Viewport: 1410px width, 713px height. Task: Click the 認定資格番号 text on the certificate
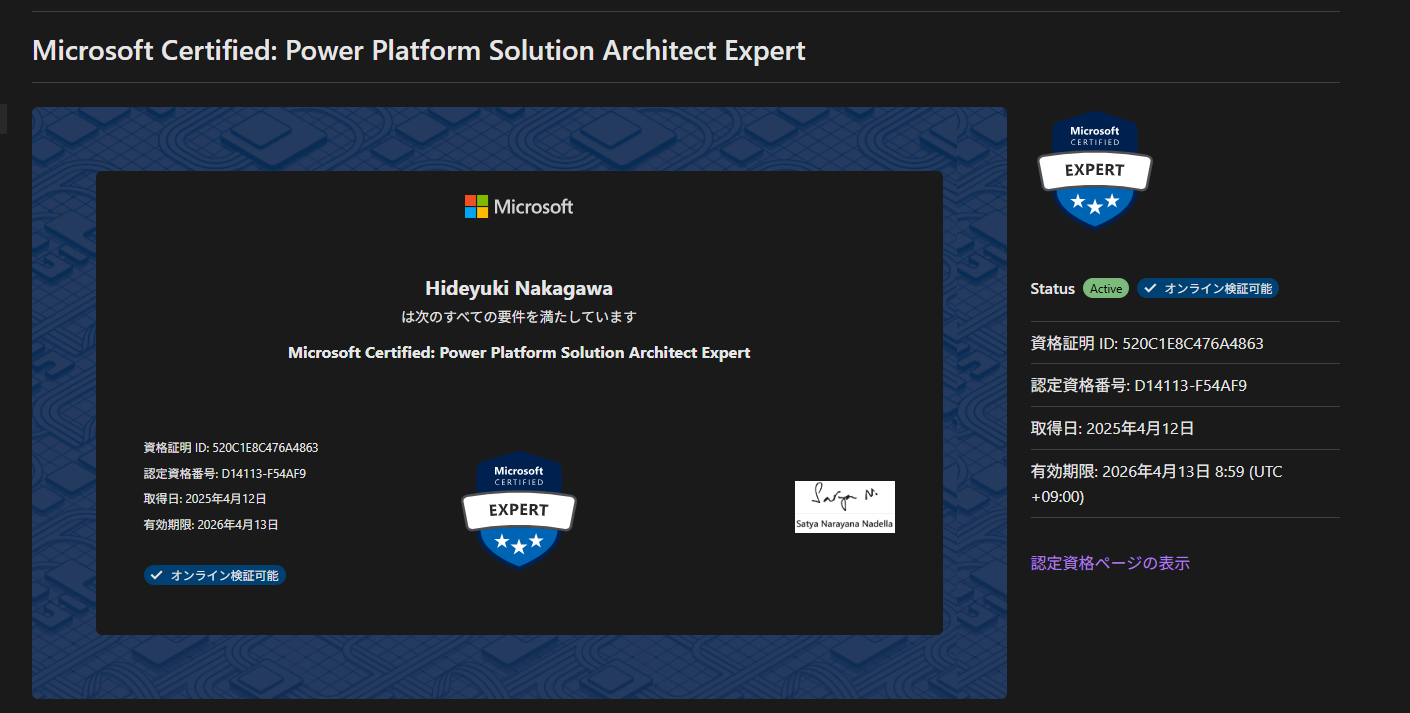(x=225, y=474)
